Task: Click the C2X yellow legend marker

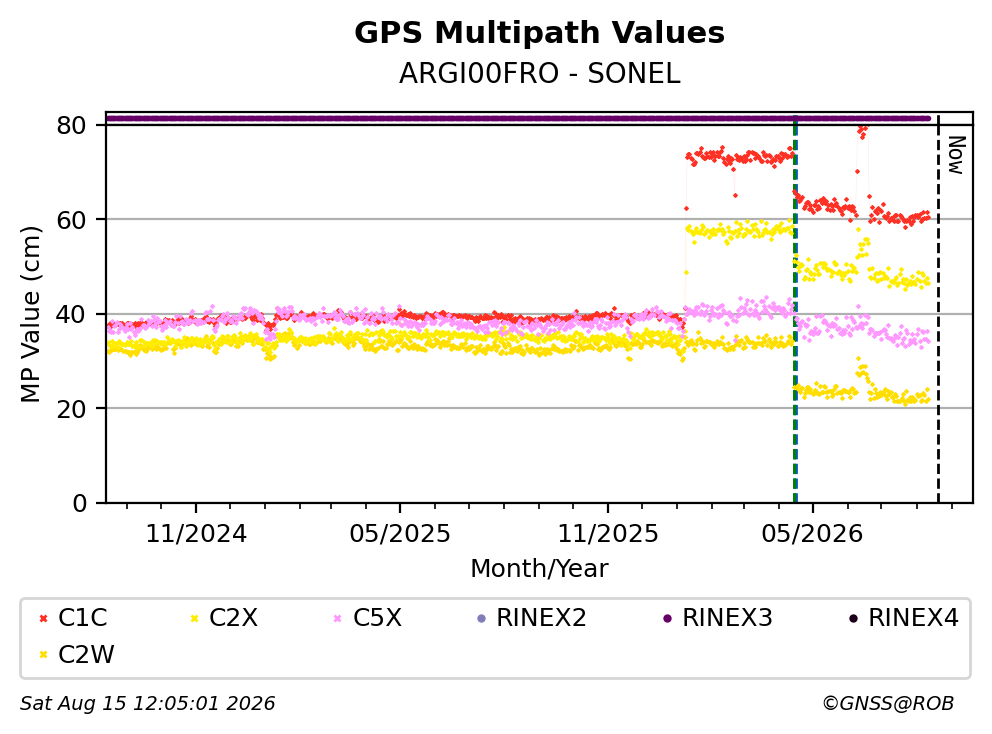Action: tap(194, 618)
